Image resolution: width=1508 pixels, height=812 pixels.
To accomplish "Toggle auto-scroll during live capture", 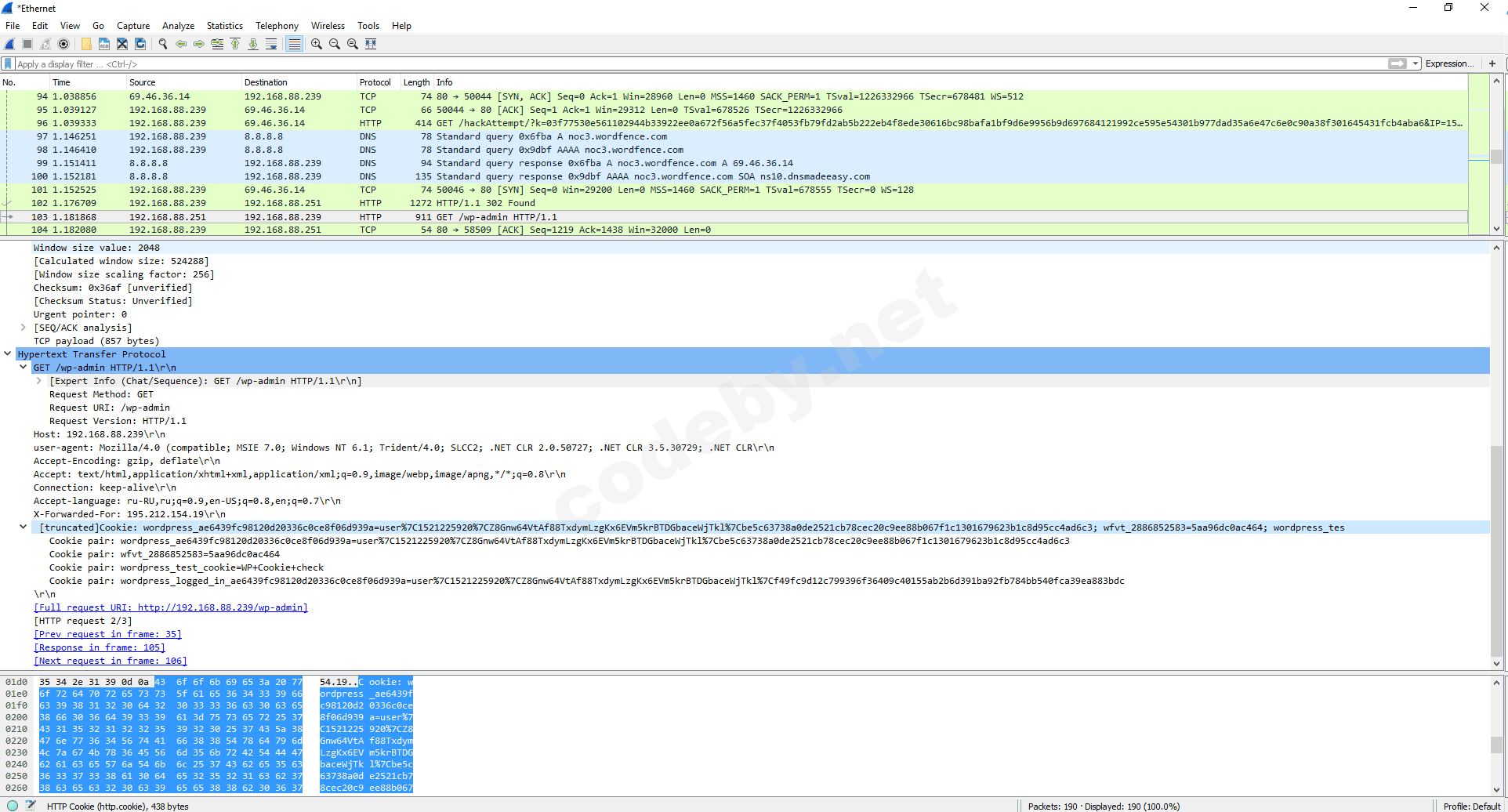I will point(271,44).
